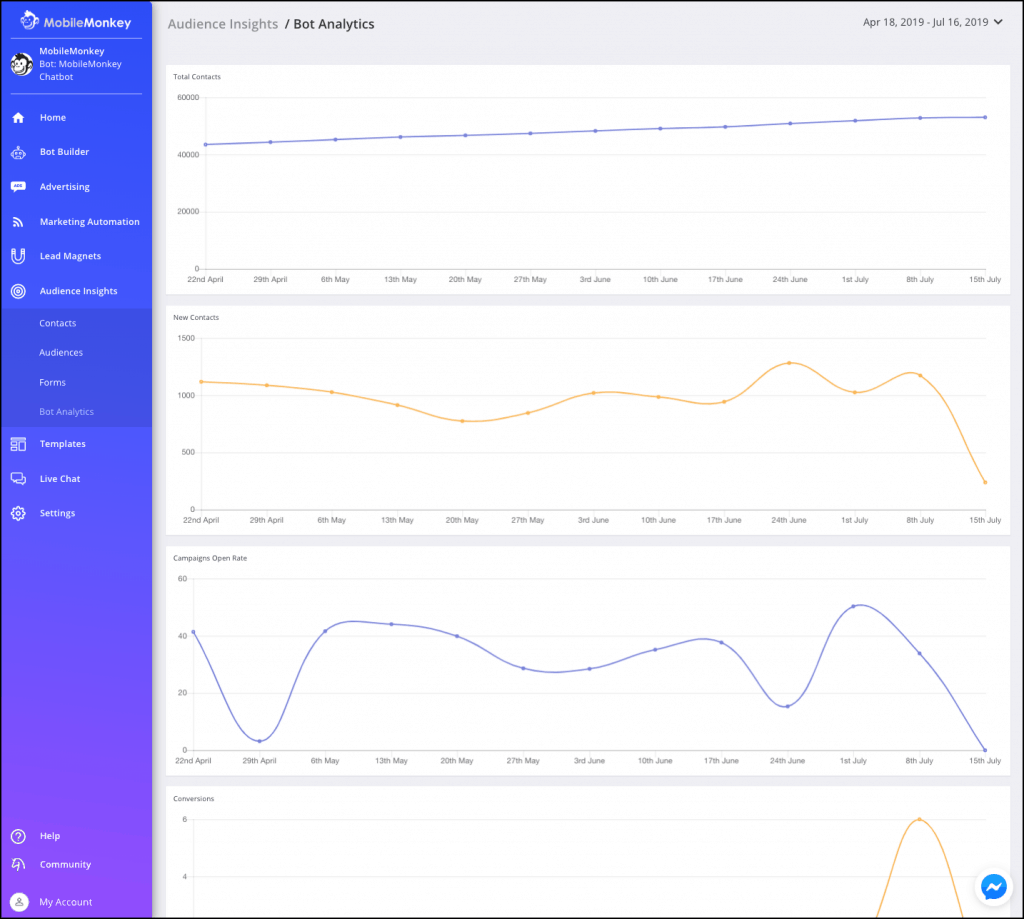
Task: Open My Account at sidebar bottom
Action: pos(66,902)
